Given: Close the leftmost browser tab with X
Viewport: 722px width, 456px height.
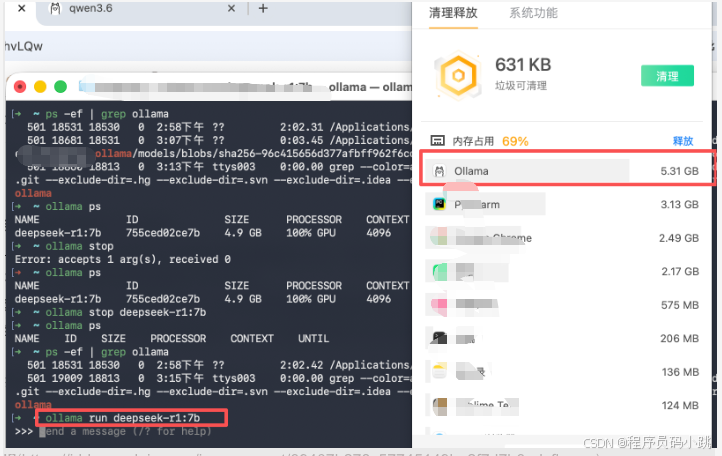Looking at the screenshot, I should 21,8.
